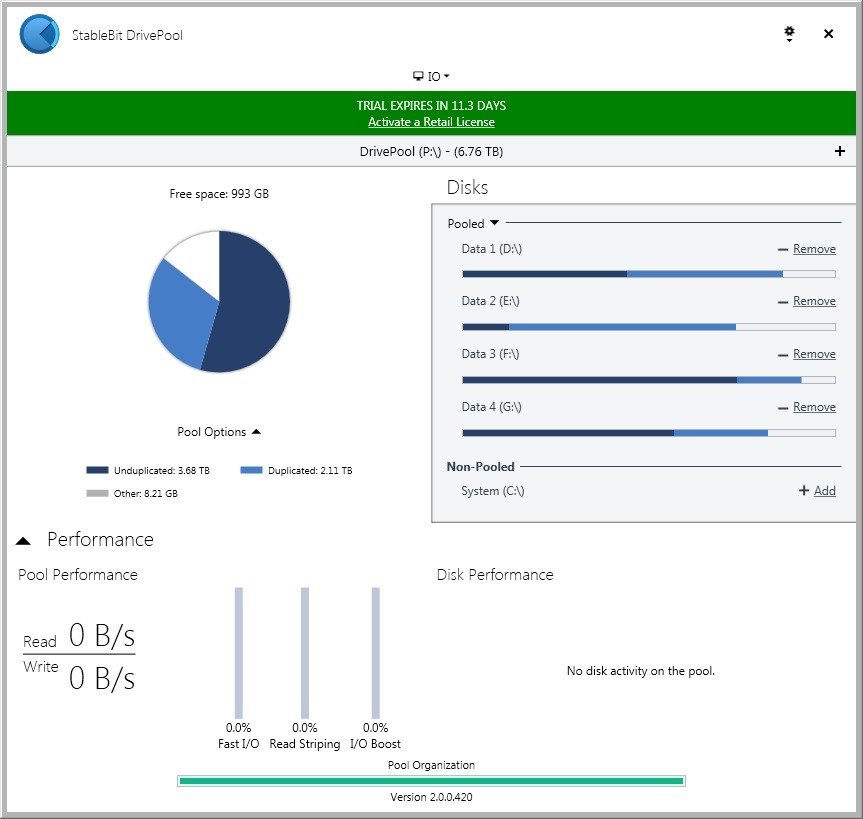Close the DrivePool window
Image resolution: width=863 pixels, height=819 pixels.
click(828, 34)
